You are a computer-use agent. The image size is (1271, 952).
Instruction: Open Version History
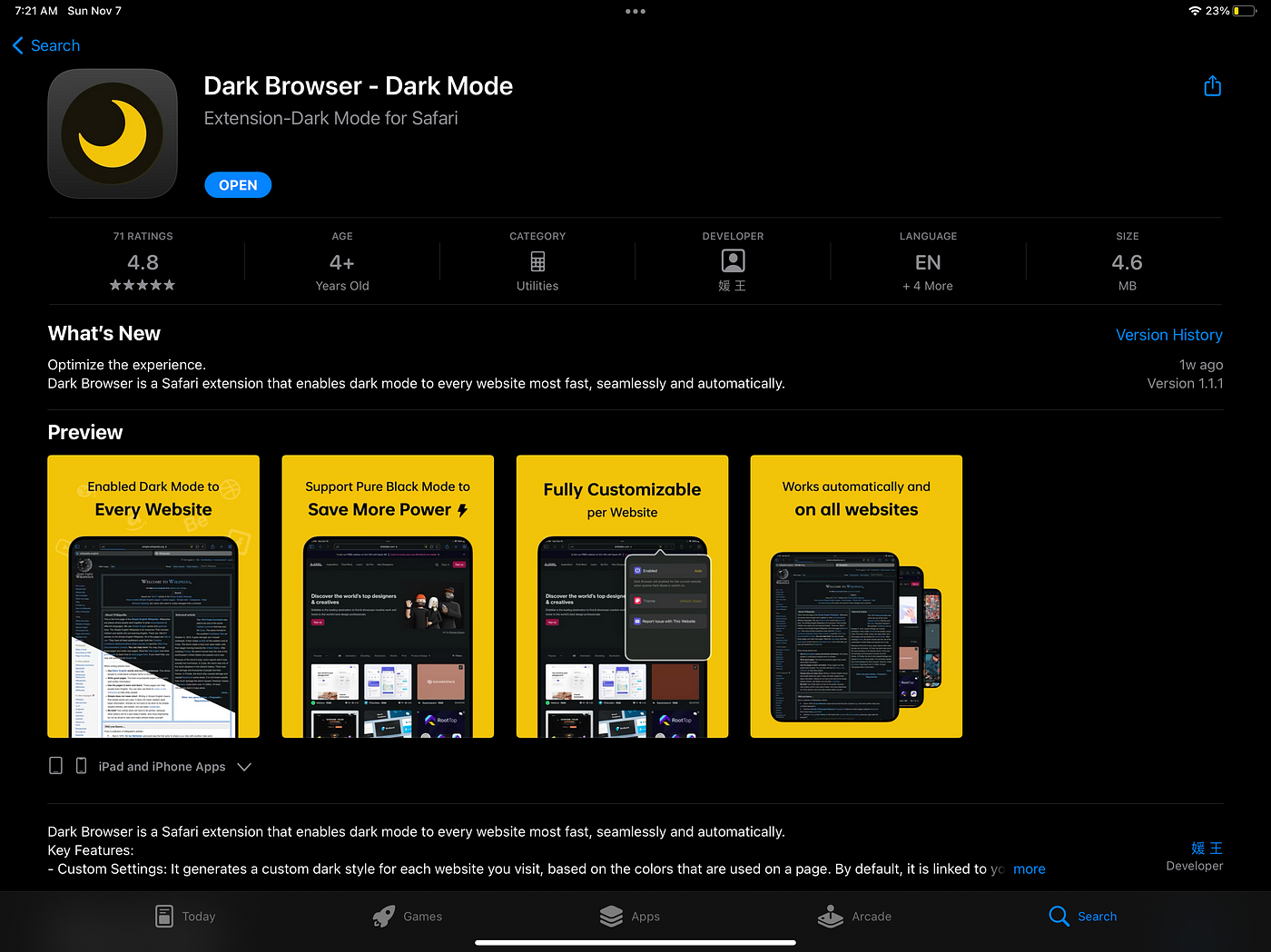tap(1168, 335)
